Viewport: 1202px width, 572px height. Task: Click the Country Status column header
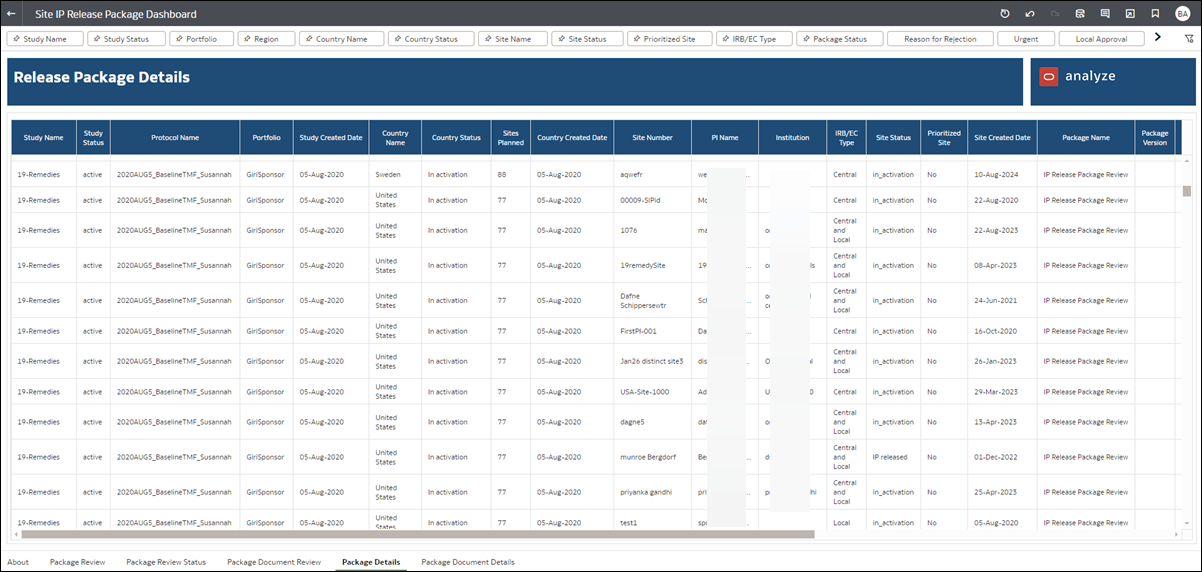pos(456,138)
